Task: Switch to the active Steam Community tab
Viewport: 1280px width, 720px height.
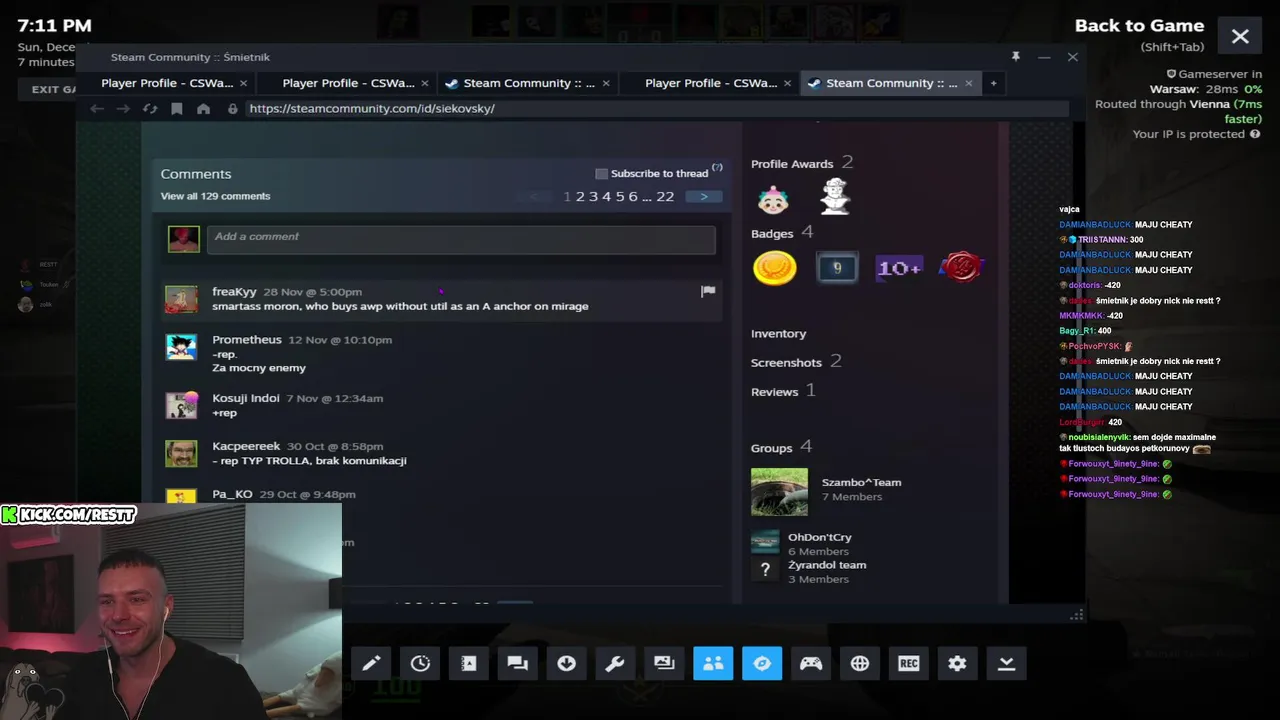Action: pyautogui.click(x=890, y=83)
